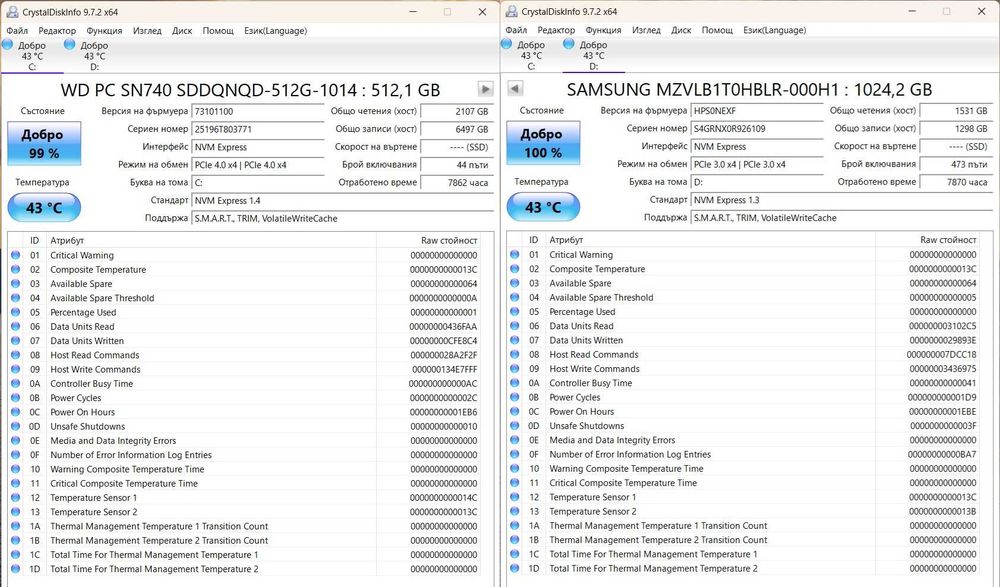Click the Добро 99 % health status button
The width and height of the screenshot is (1000, 587).
(x=44, y=144)
